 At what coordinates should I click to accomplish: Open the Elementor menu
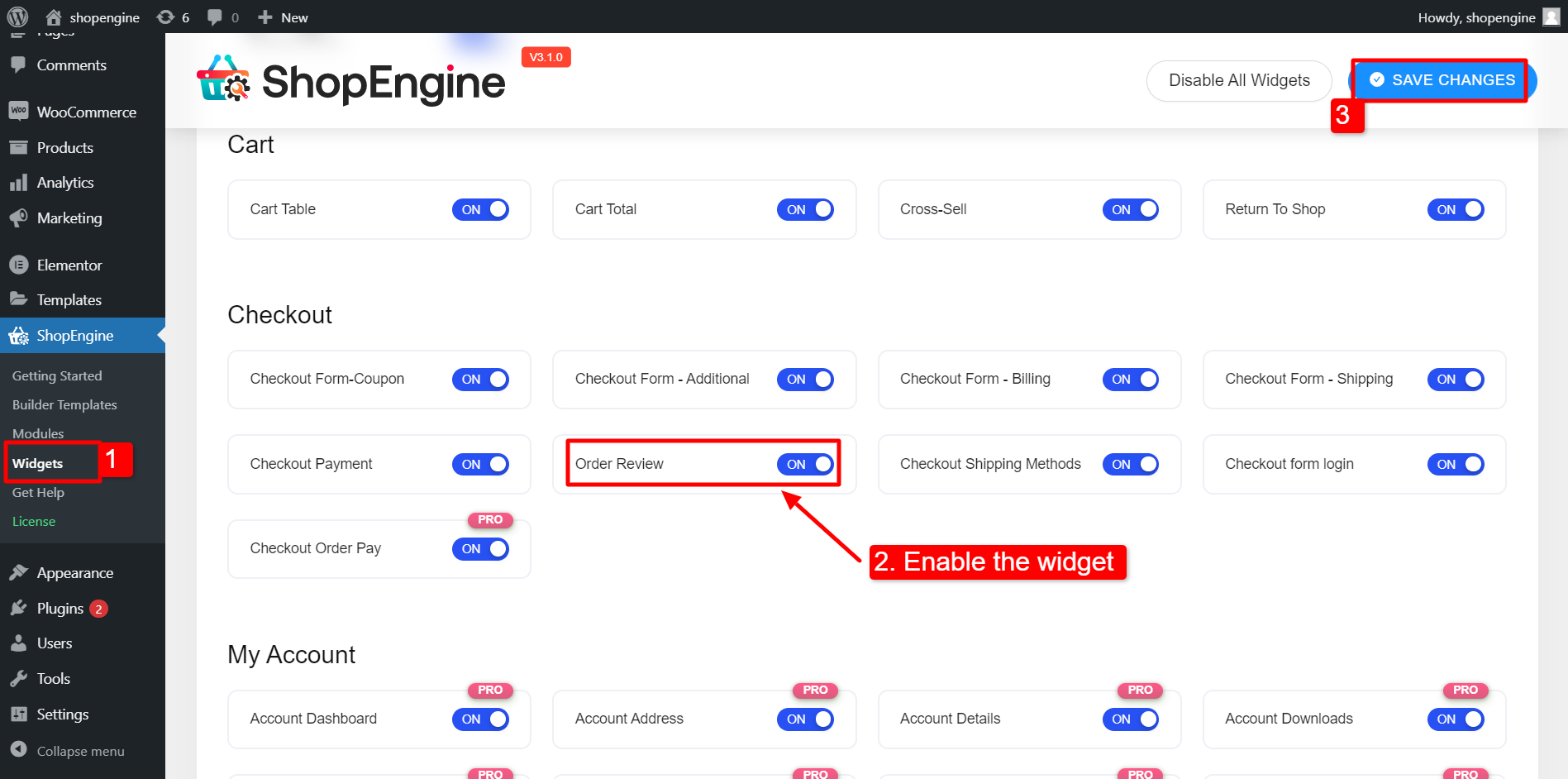tap(83, 265)
